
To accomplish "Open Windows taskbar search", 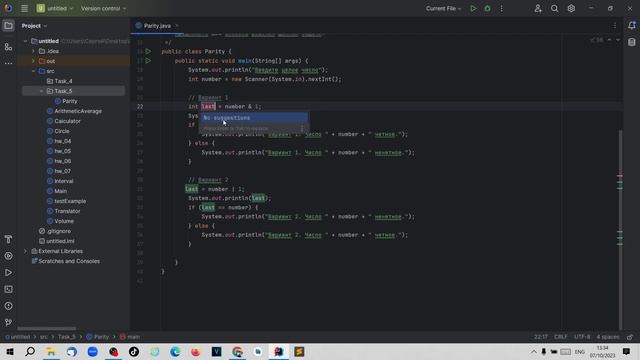I will tap(30, 352).
